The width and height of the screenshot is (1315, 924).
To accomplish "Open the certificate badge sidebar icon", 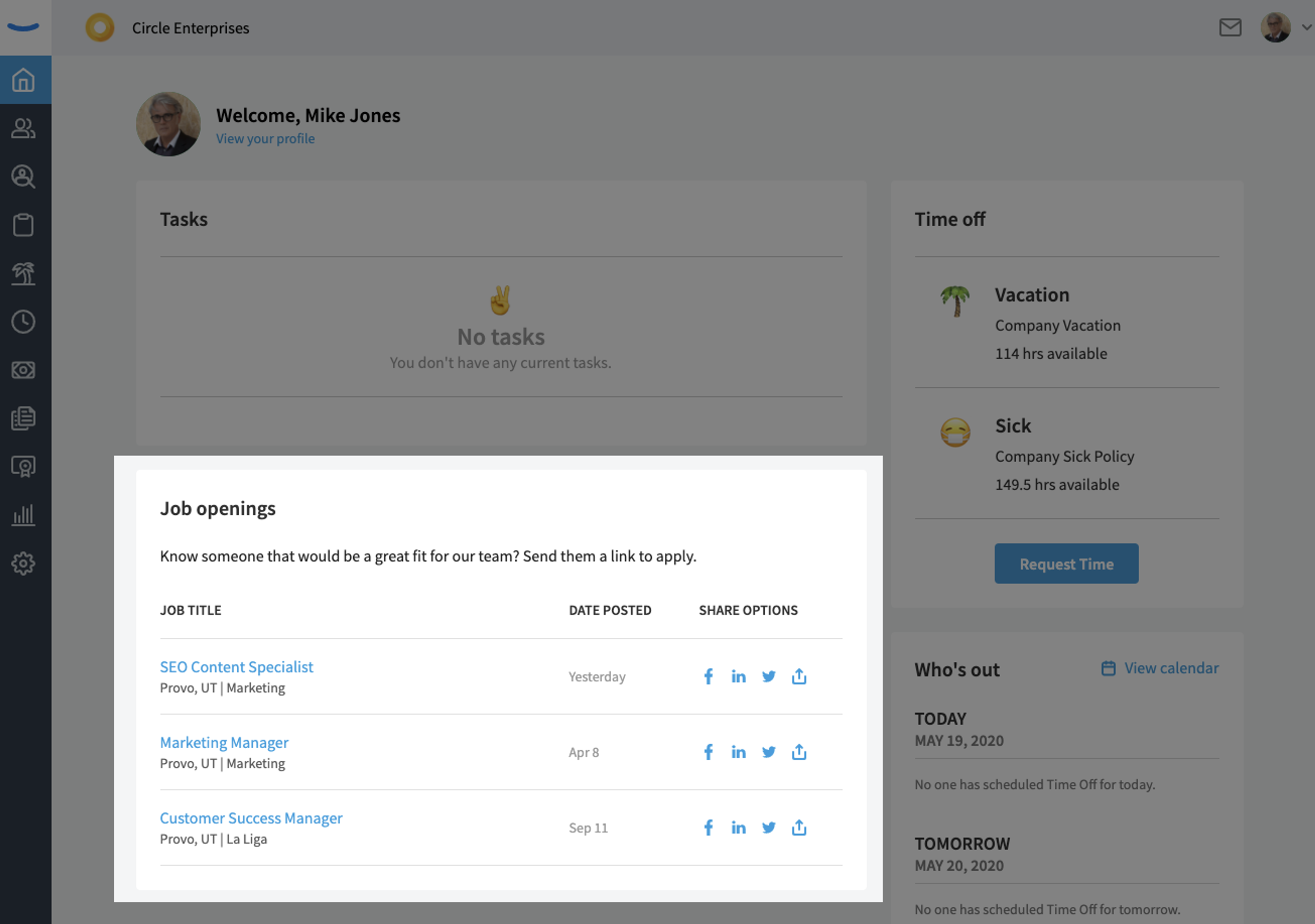I will click(x=24, y=467).
